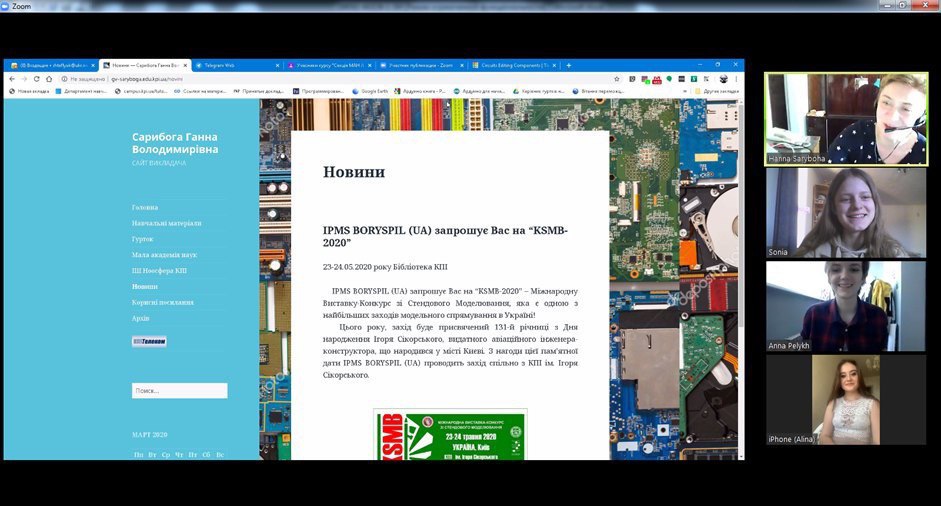Click the Zoom window title icon

pos(5,5)
